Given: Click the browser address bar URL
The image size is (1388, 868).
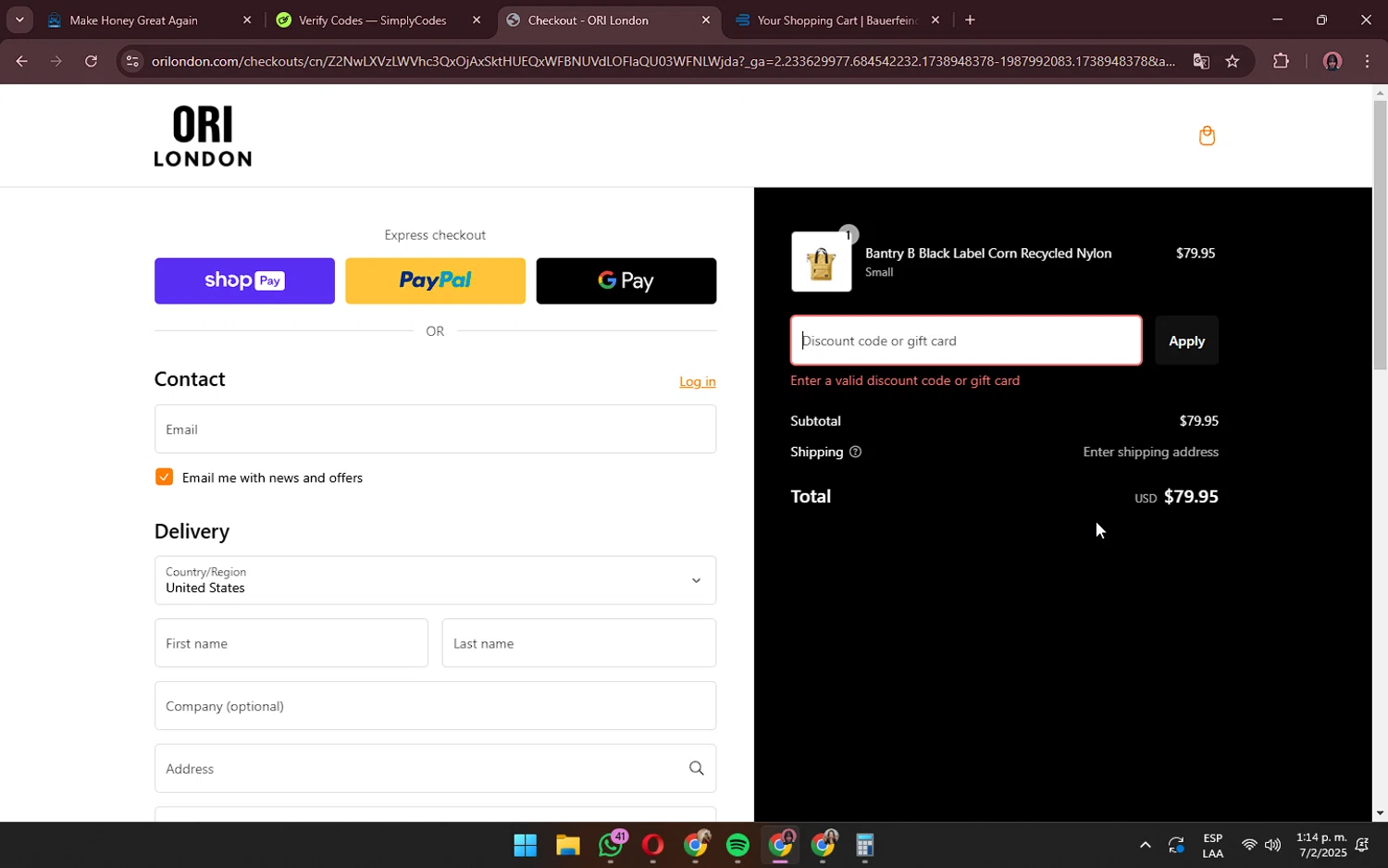Looking at the screenshot, I should point(663,61).
